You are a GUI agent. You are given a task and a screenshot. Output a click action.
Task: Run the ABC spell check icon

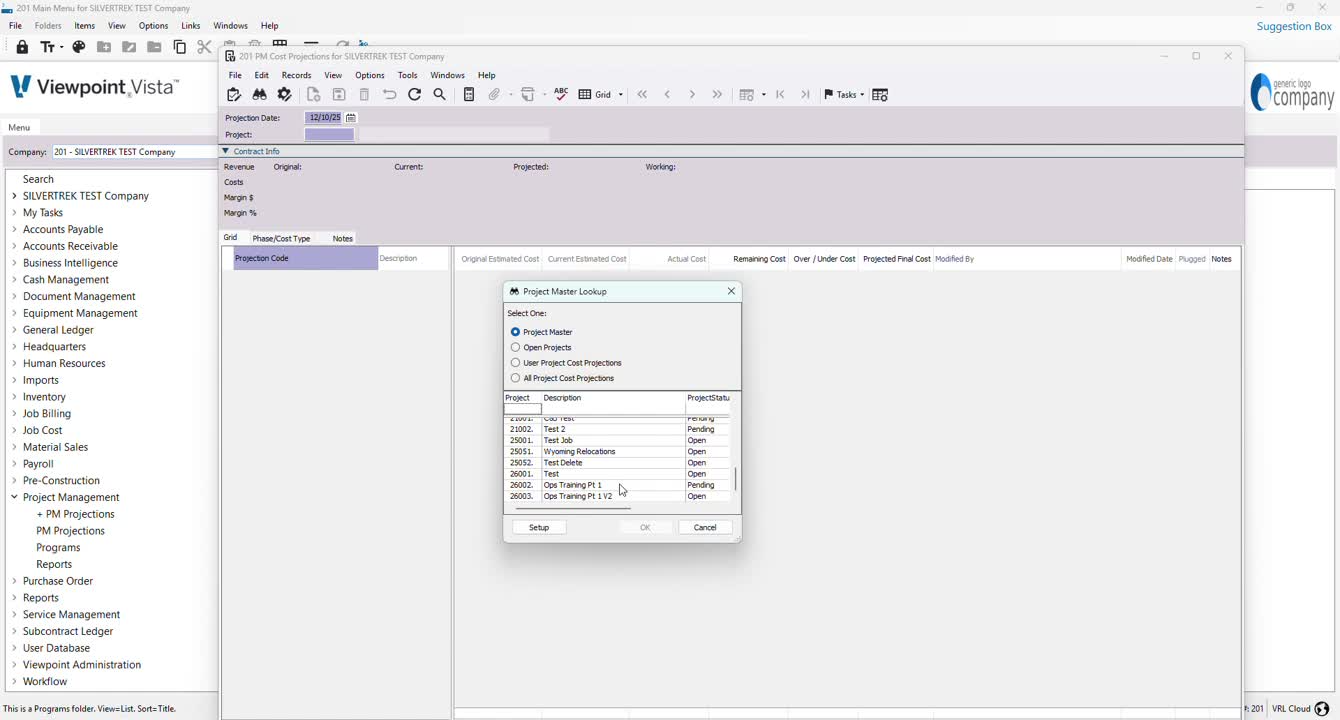(561, 94)
